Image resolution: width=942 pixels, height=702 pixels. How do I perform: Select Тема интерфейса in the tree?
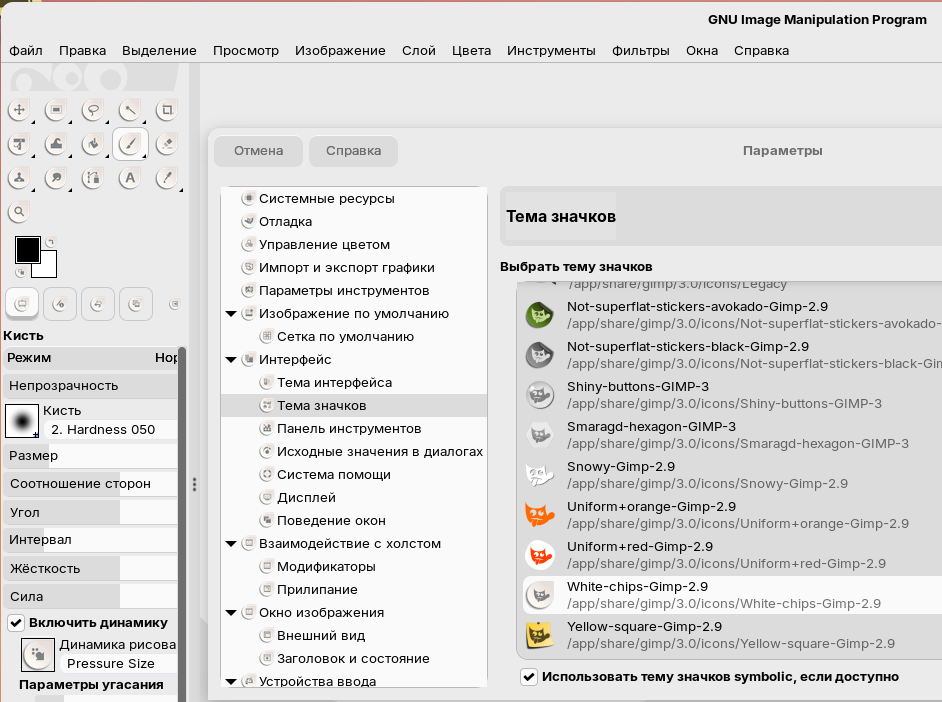334,383
